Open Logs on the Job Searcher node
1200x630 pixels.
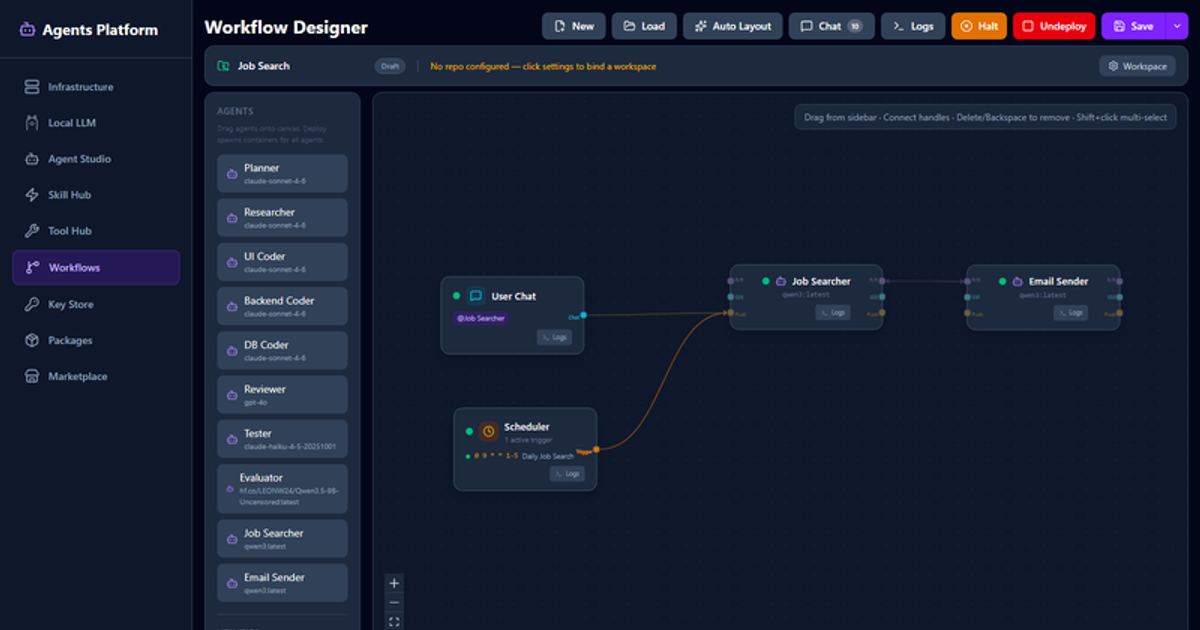point(833,313)
